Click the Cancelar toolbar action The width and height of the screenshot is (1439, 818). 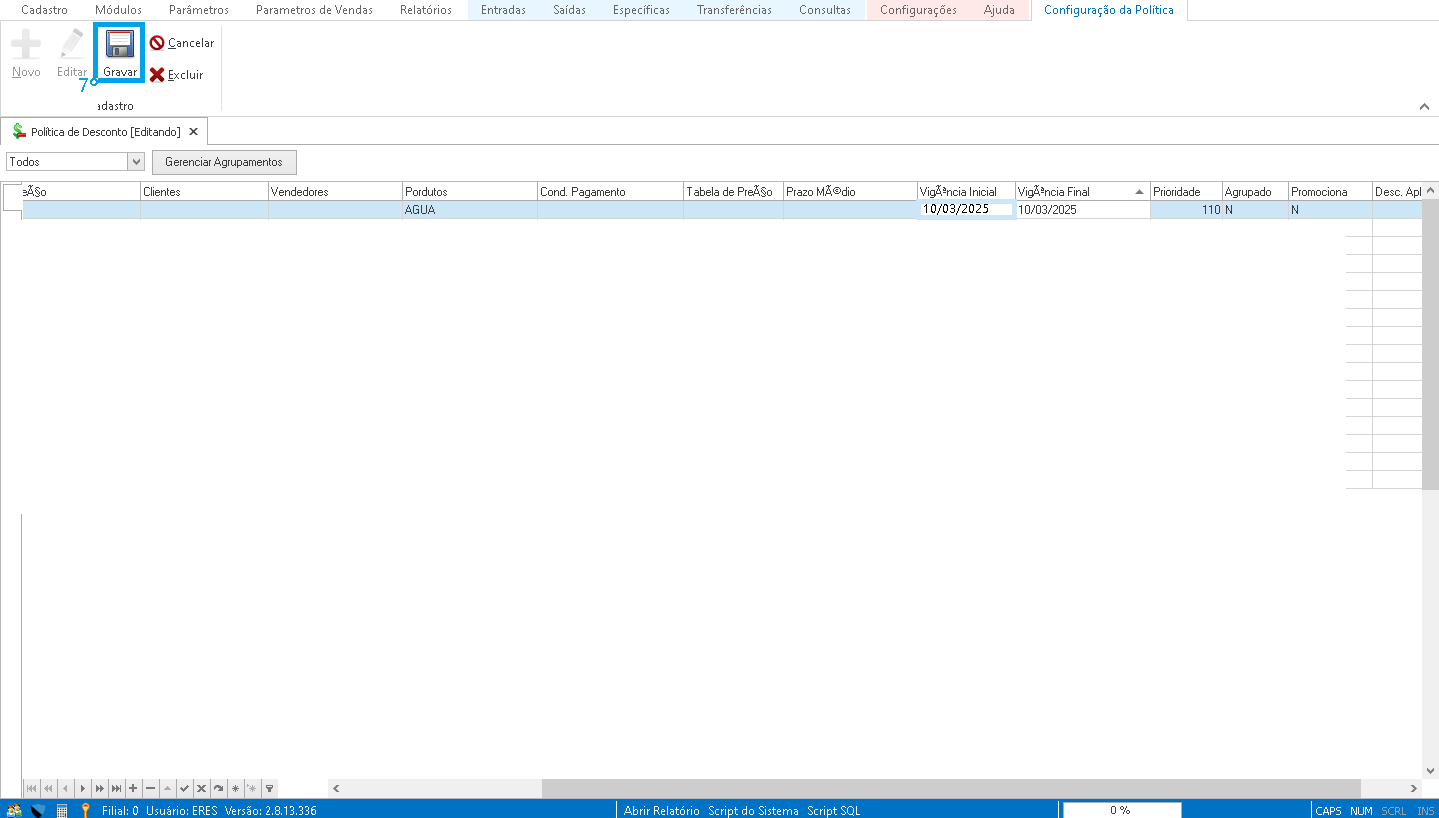(x=182, y=43)
